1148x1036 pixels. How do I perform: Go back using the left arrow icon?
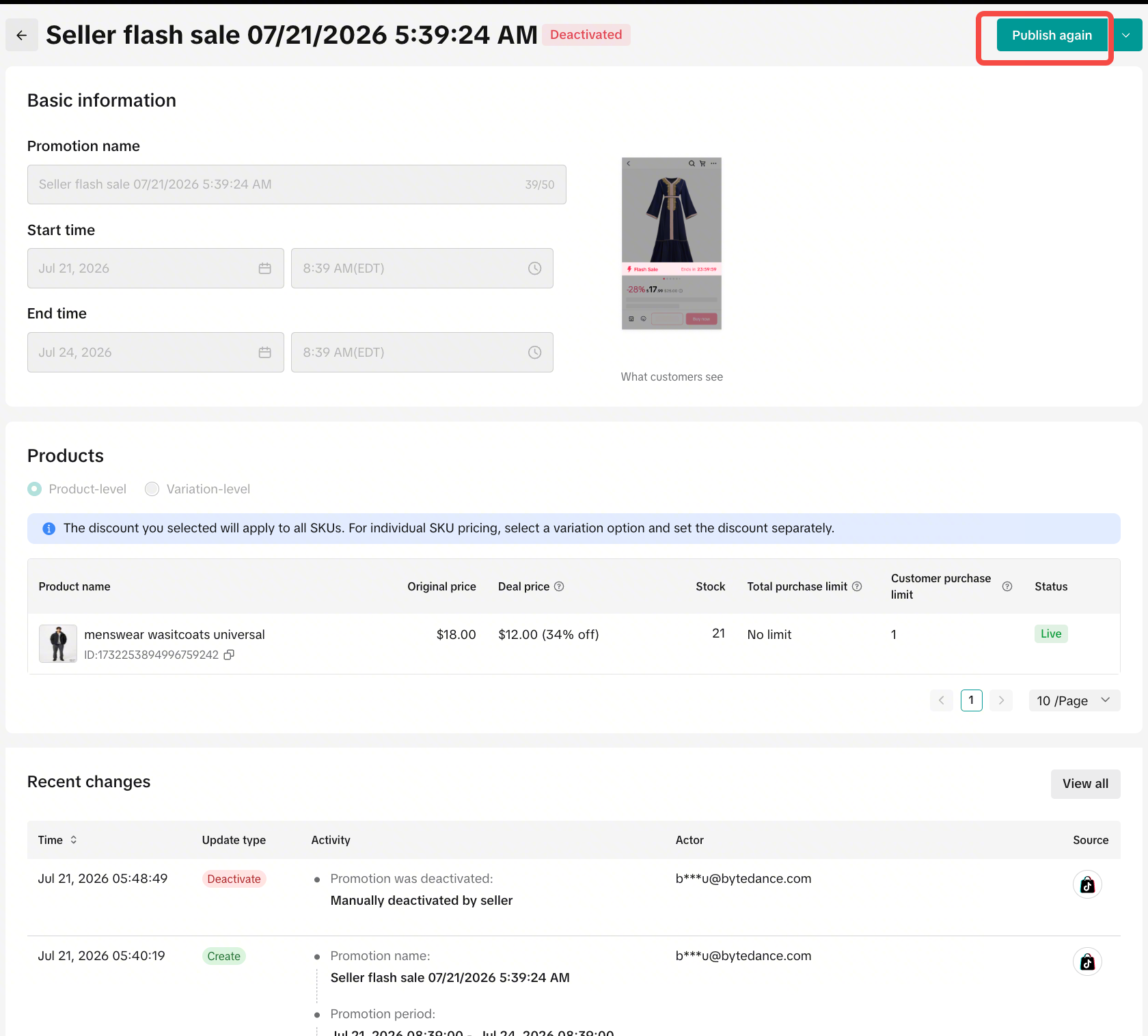click(x=22, y=36)
